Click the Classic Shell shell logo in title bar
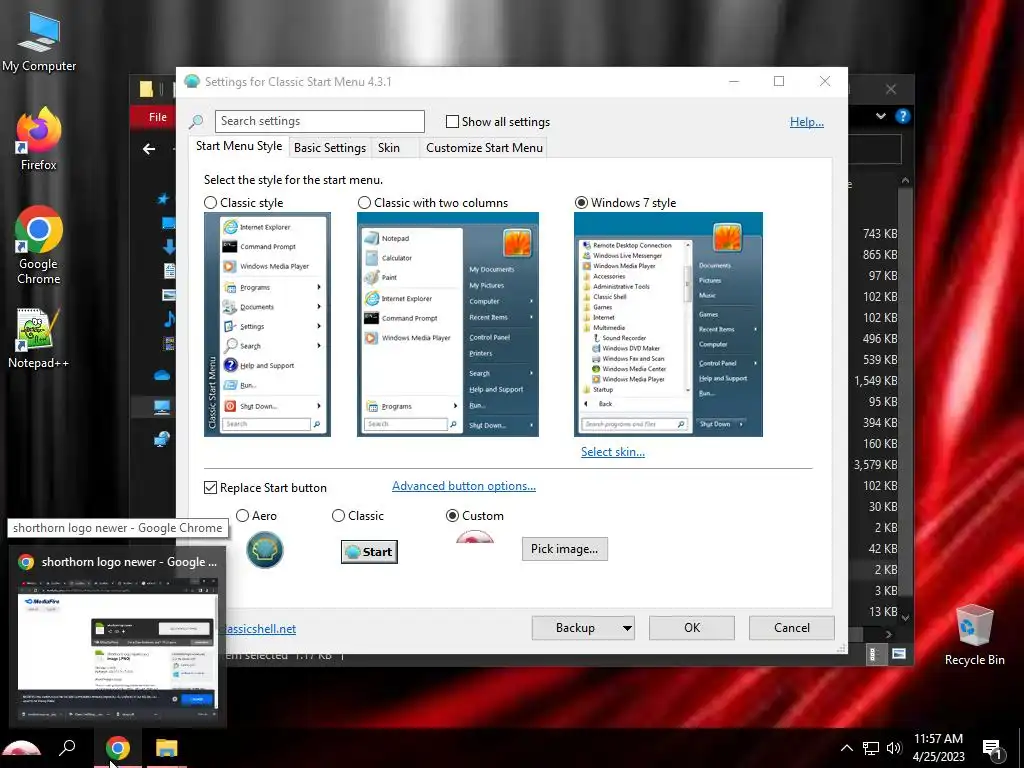Image resolution: width=1024 pixels, height=768 pixels. pos(191,81)
